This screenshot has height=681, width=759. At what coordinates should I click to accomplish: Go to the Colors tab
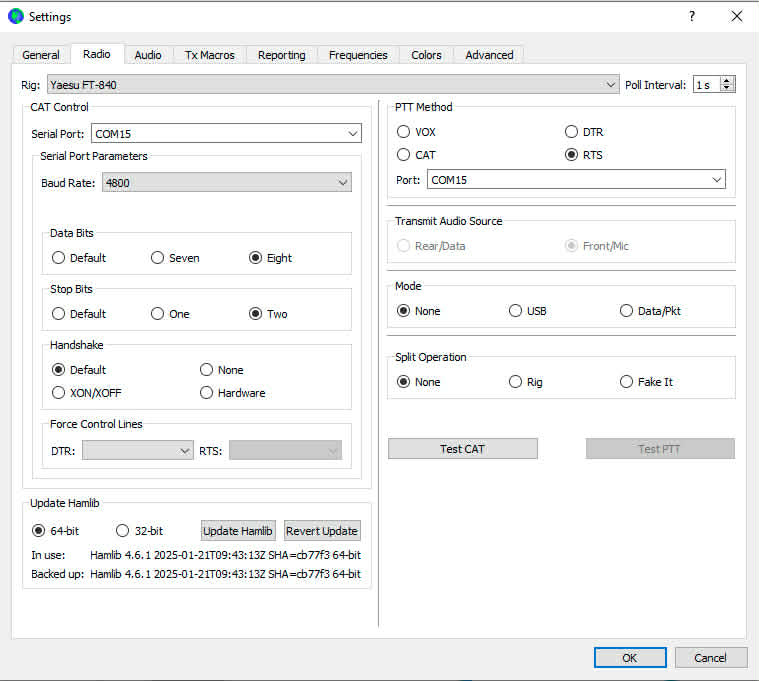click(426, 55)
